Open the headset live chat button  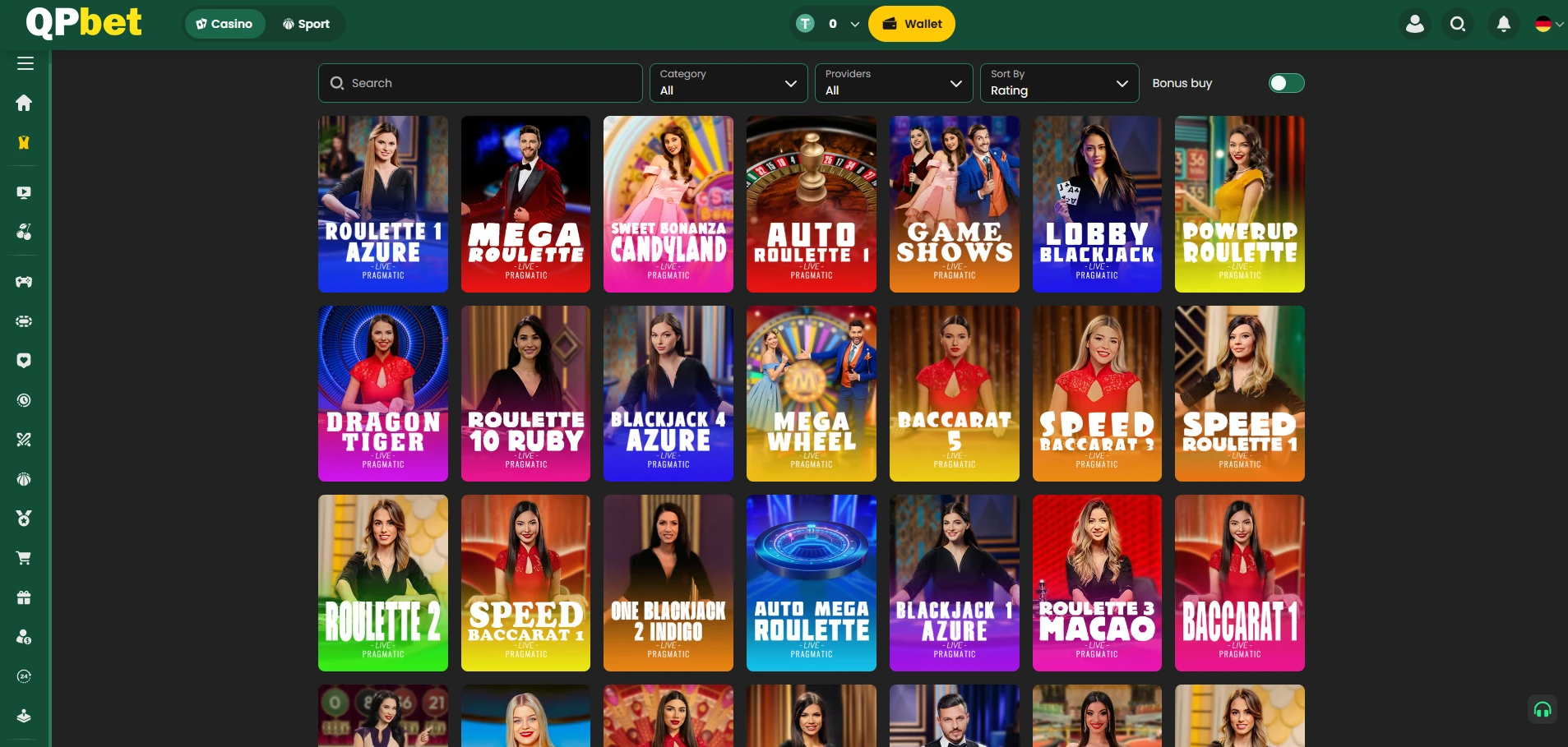pos(1543,709)
